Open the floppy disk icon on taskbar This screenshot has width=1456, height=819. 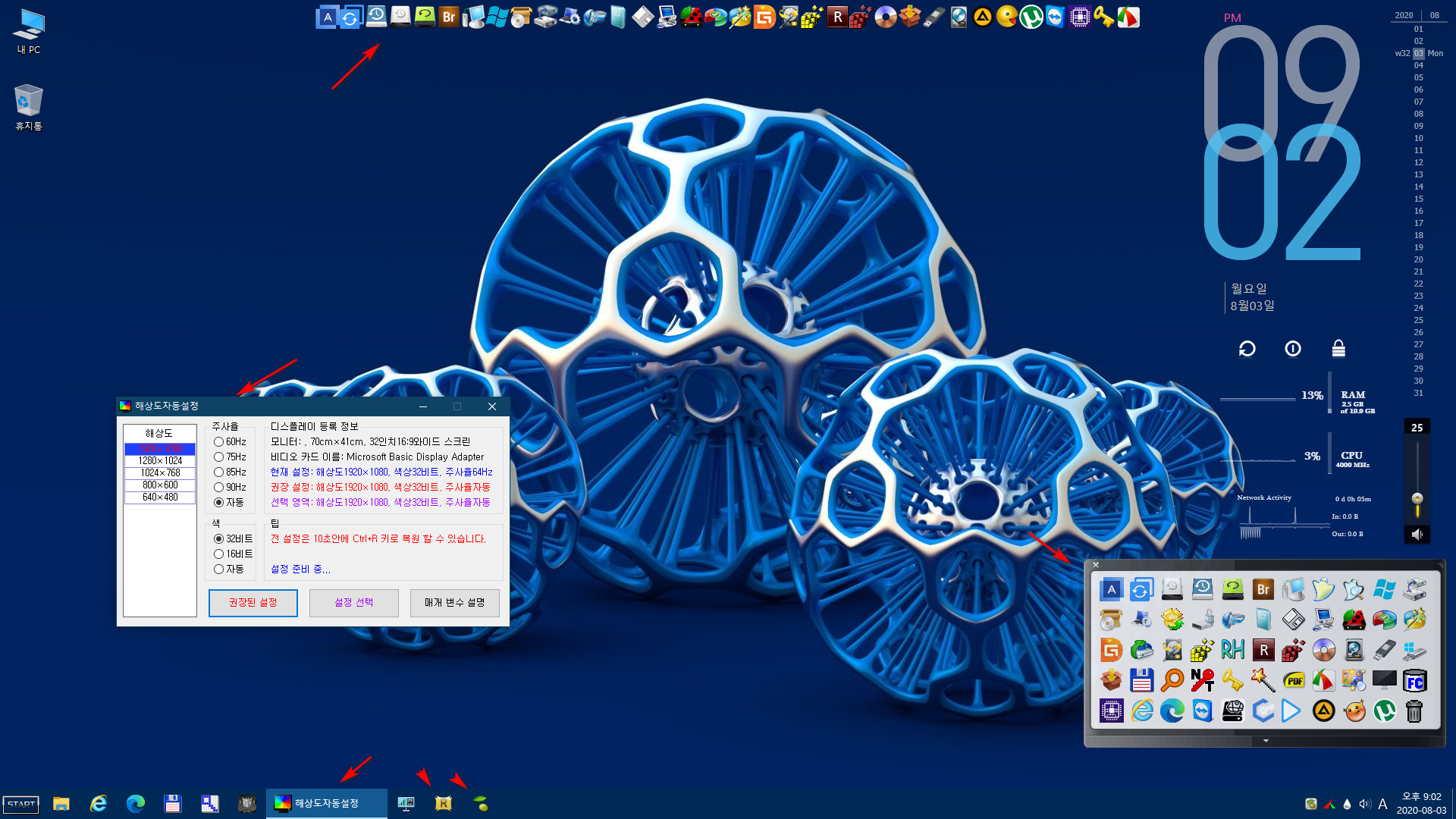pyautogui.click(x=172, y=804)
